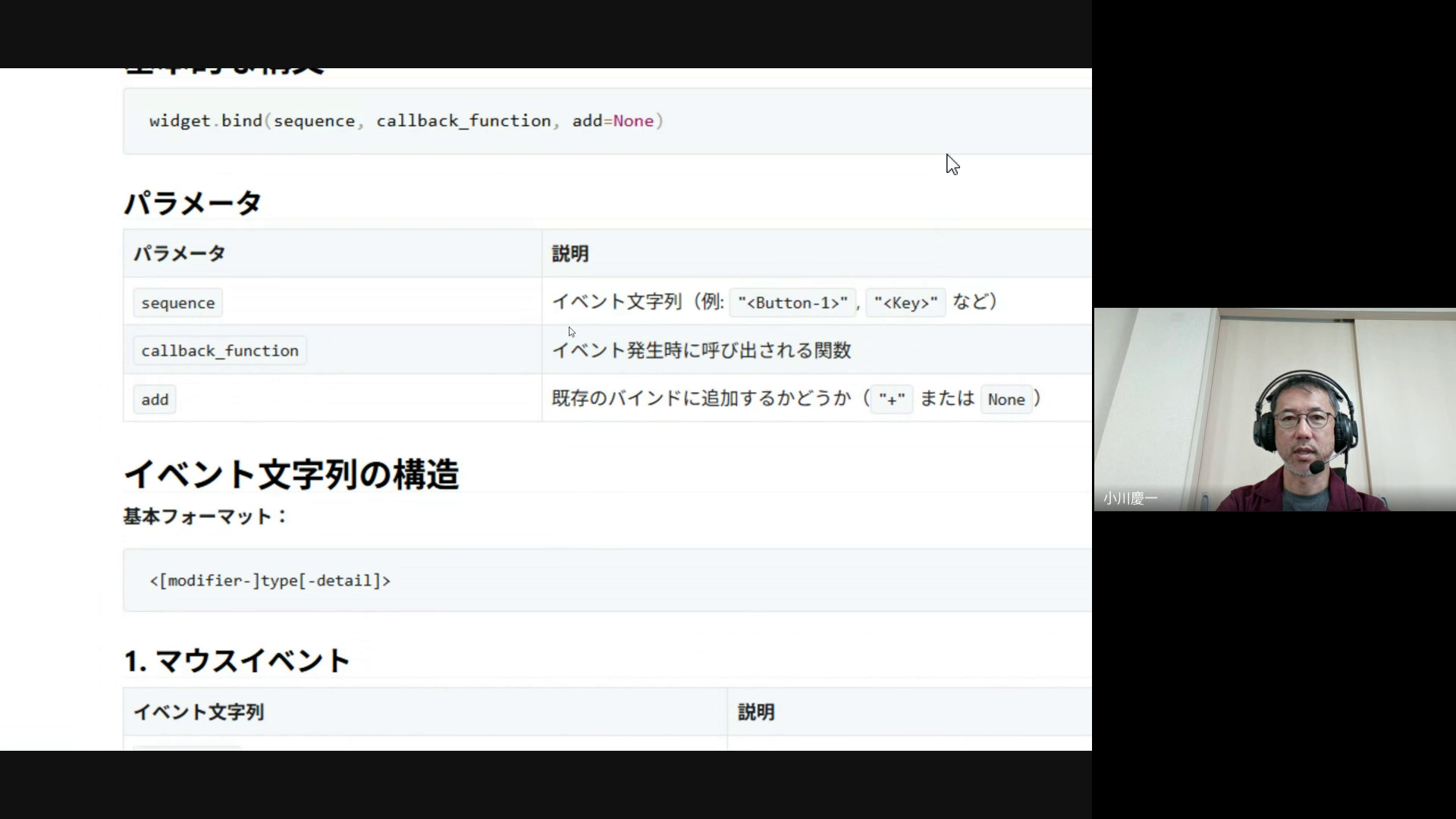Click the None value code tag
The image size is (1456, 819).
1006,400
